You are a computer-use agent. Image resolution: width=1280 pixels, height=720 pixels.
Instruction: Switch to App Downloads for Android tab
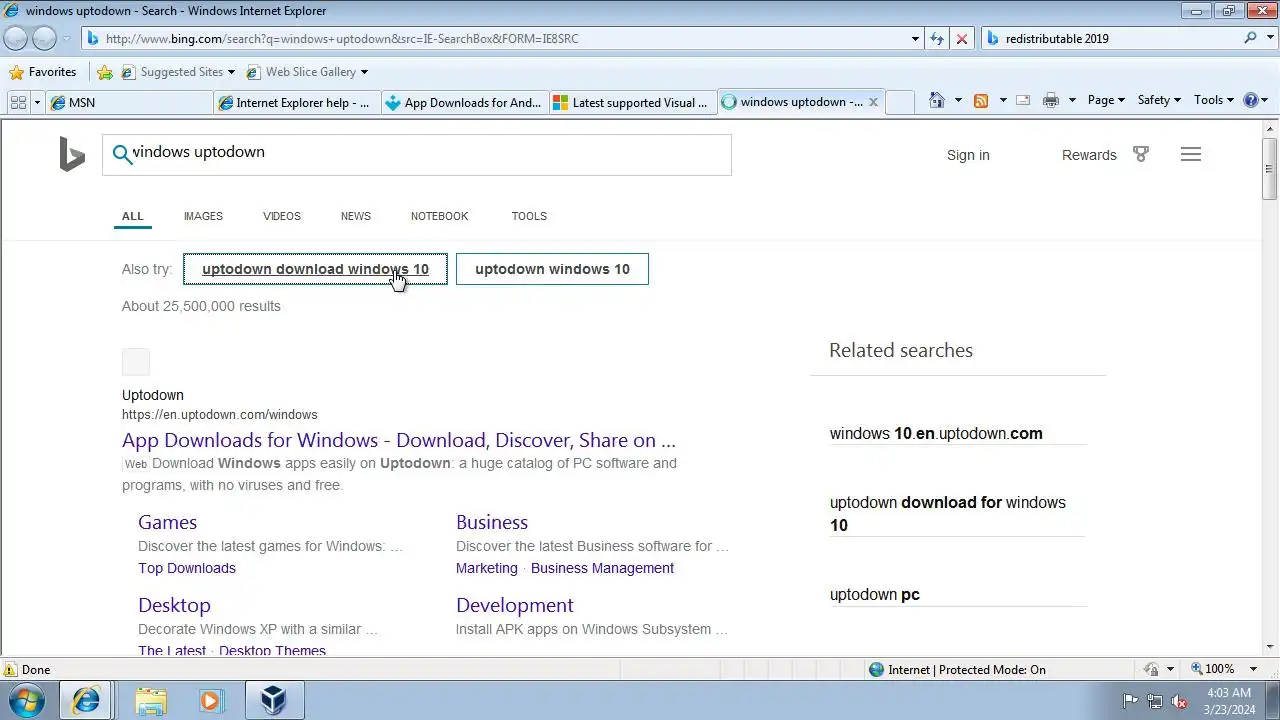pyautogui.click(x=465, y=102)
